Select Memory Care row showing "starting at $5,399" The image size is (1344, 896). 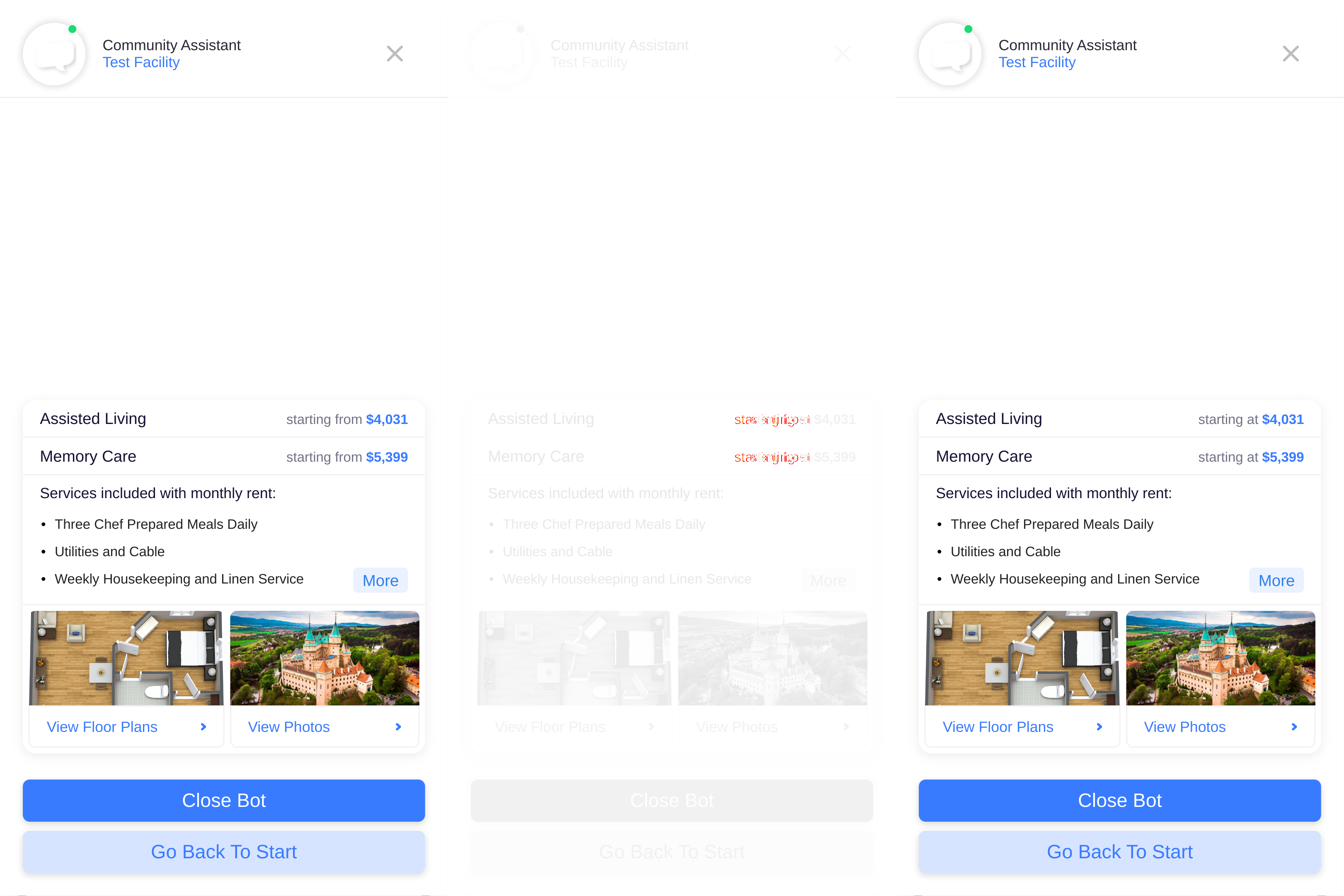pyautogui.click(x=1119, y=457)
